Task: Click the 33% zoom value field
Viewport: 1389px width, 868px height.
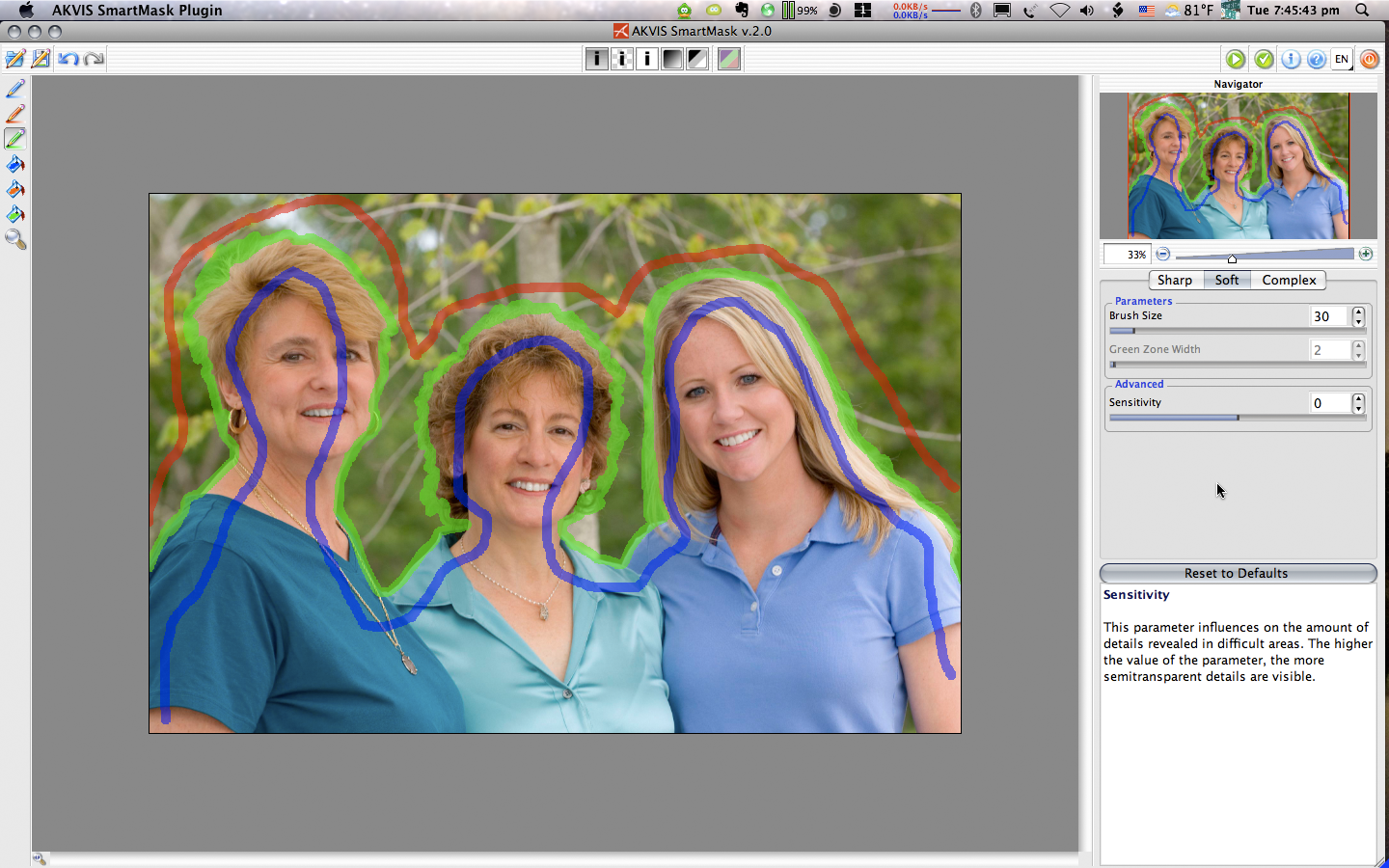Action: pyautogui.click(x=1127, y=255)
